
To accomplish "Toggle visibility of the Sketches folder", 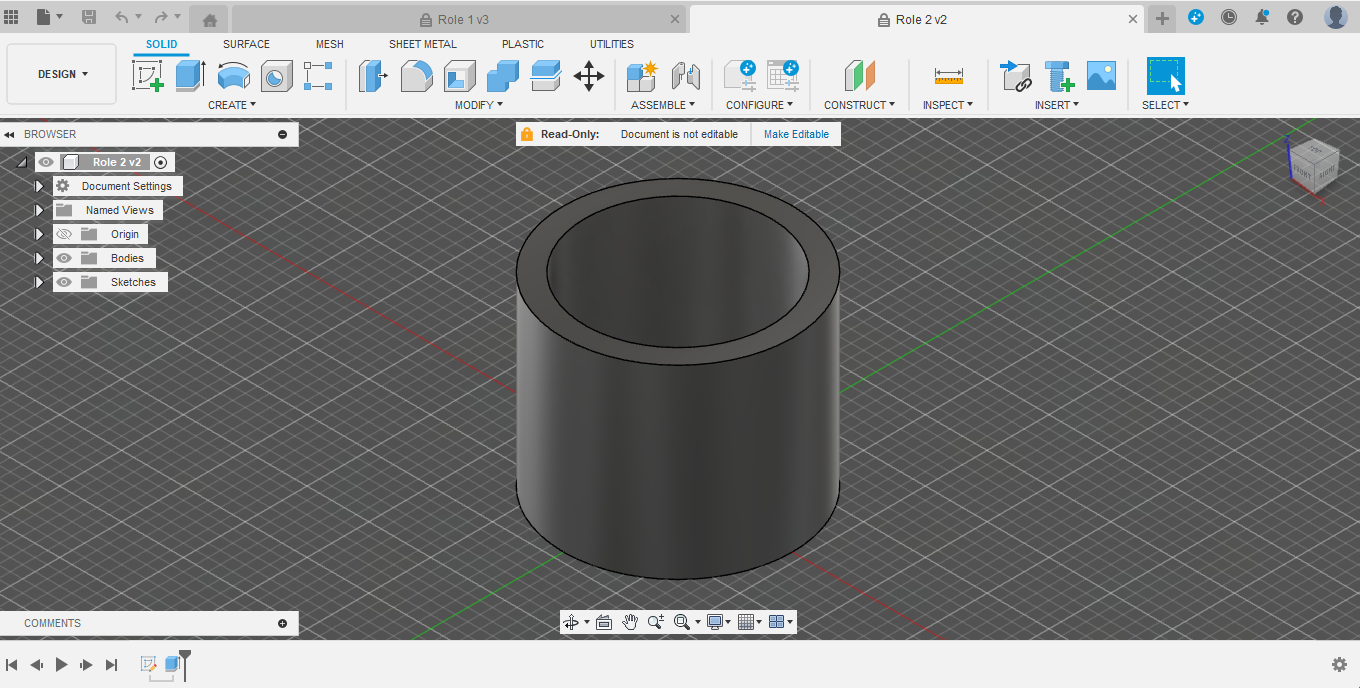I will [x=63, y=281].
